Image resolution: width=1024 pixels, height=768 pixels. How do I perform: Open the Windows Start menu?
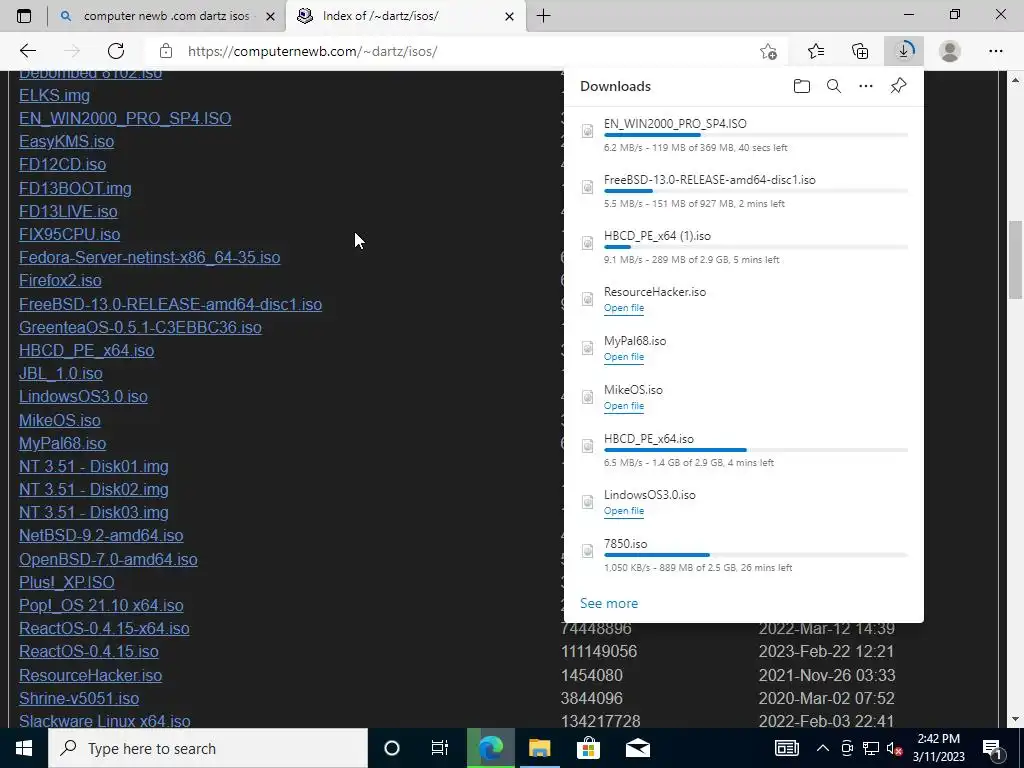click(x=24, y=748)
